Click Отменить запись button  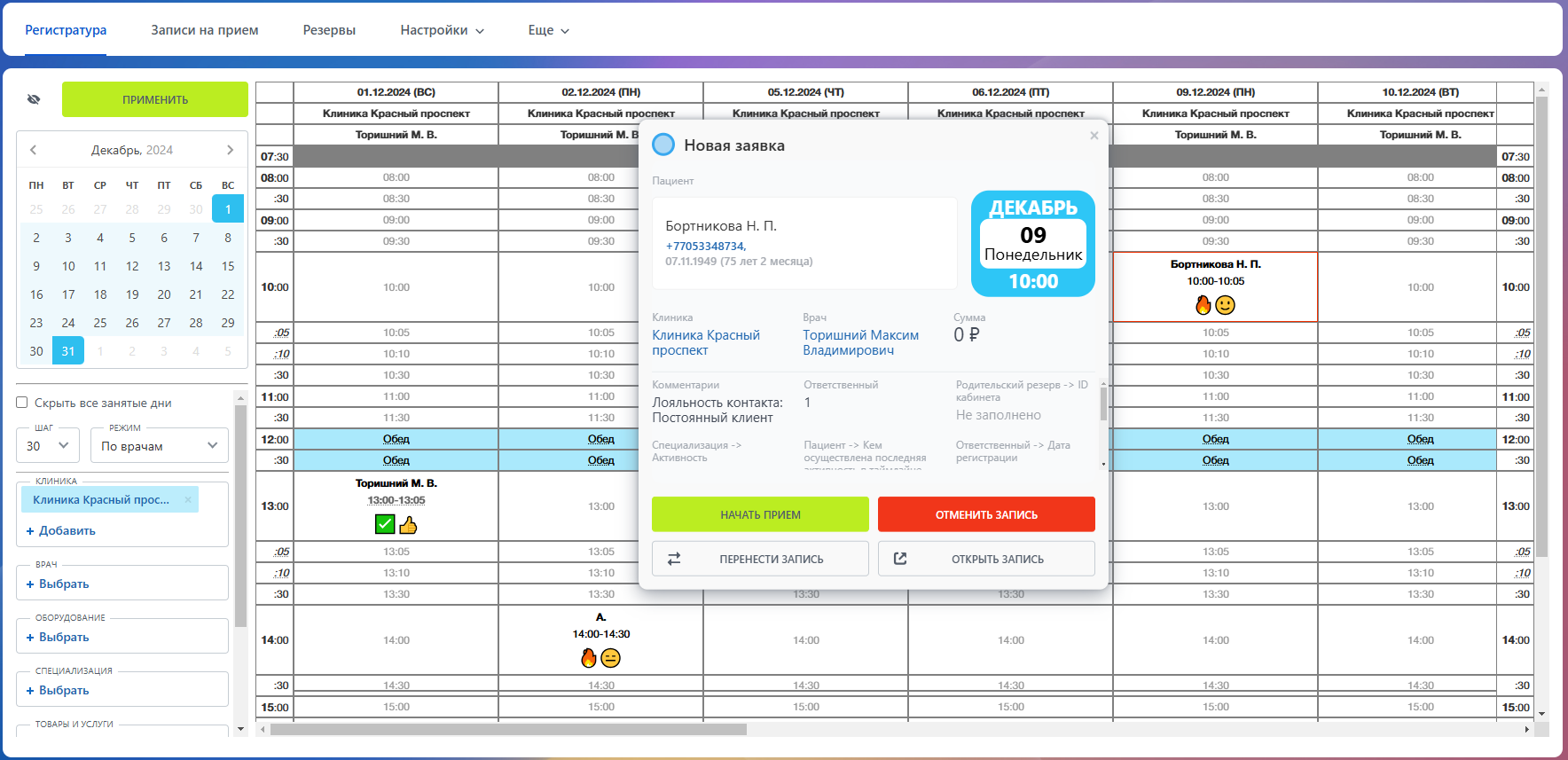(986, 514)
